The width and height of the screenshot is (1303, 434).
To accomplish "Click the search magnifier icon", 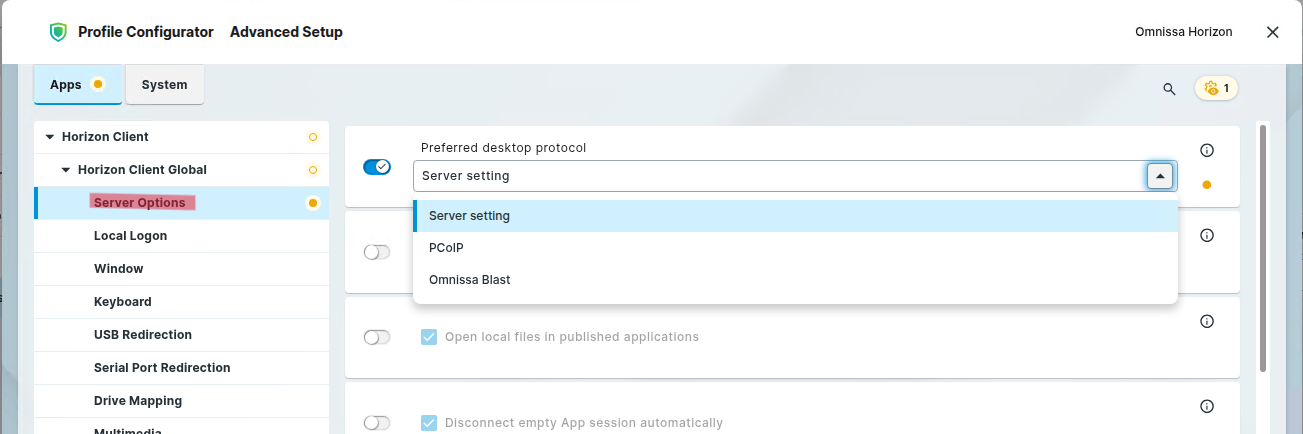I will pyautogui.click(x=1169, y=89).
